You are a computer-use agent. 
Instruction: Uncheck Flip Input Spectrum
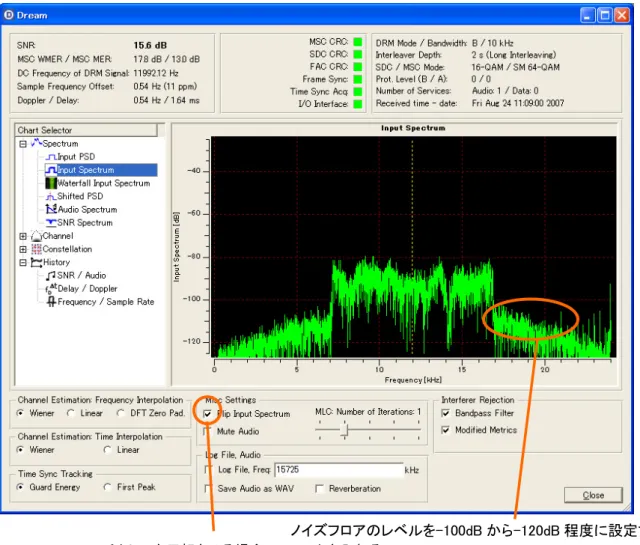(x=207, y=414)
